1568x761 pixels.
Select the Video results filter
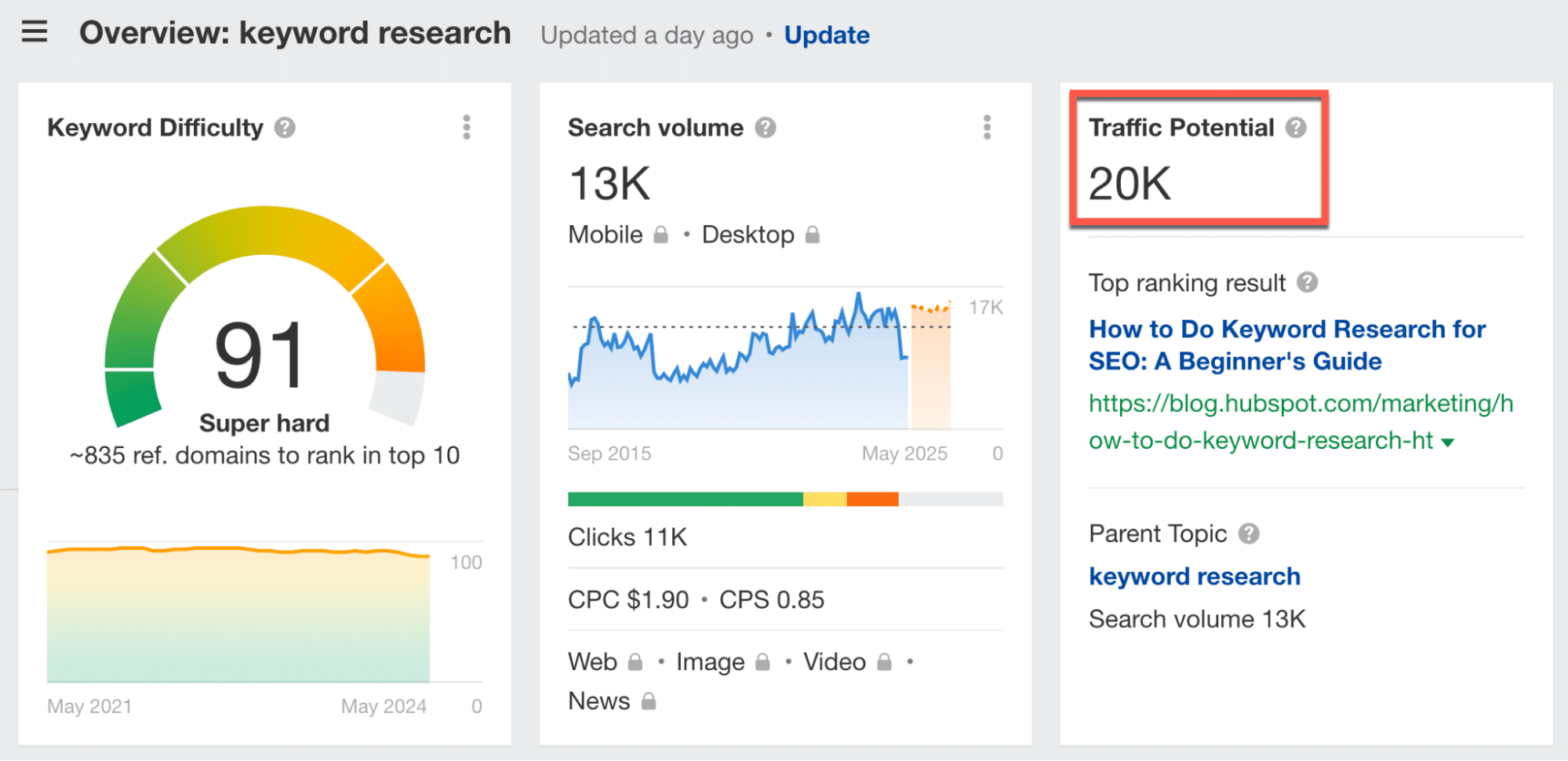[x=834, y=661]
